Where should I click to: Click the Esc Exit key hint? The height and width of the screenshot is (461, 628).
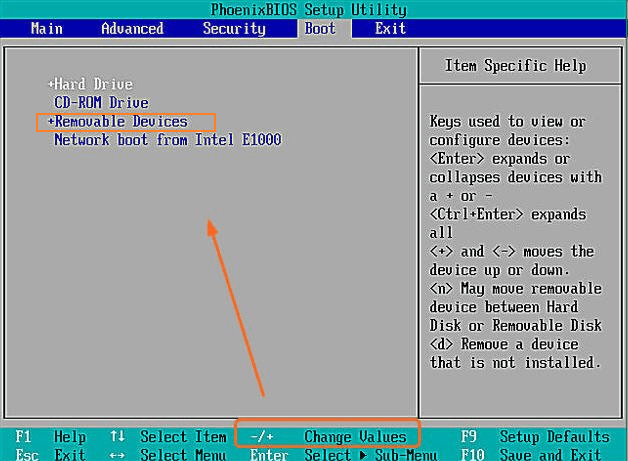point(50,455)
